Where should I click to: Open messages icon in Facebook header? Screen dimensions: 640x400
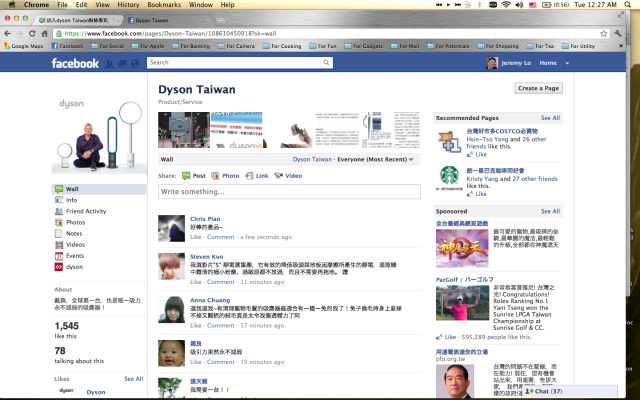pyautogui.click(x=122, y=63)
